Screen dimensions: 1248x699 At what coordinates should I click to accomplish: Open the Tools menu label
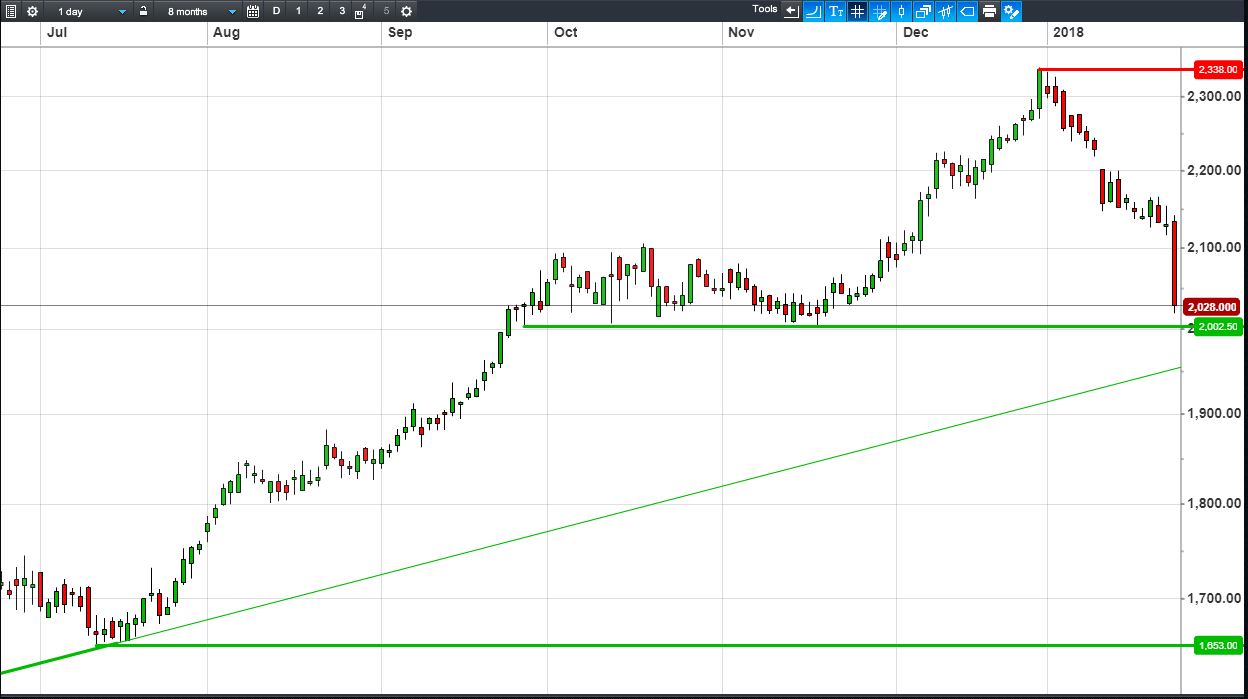(x=765, y=9)
